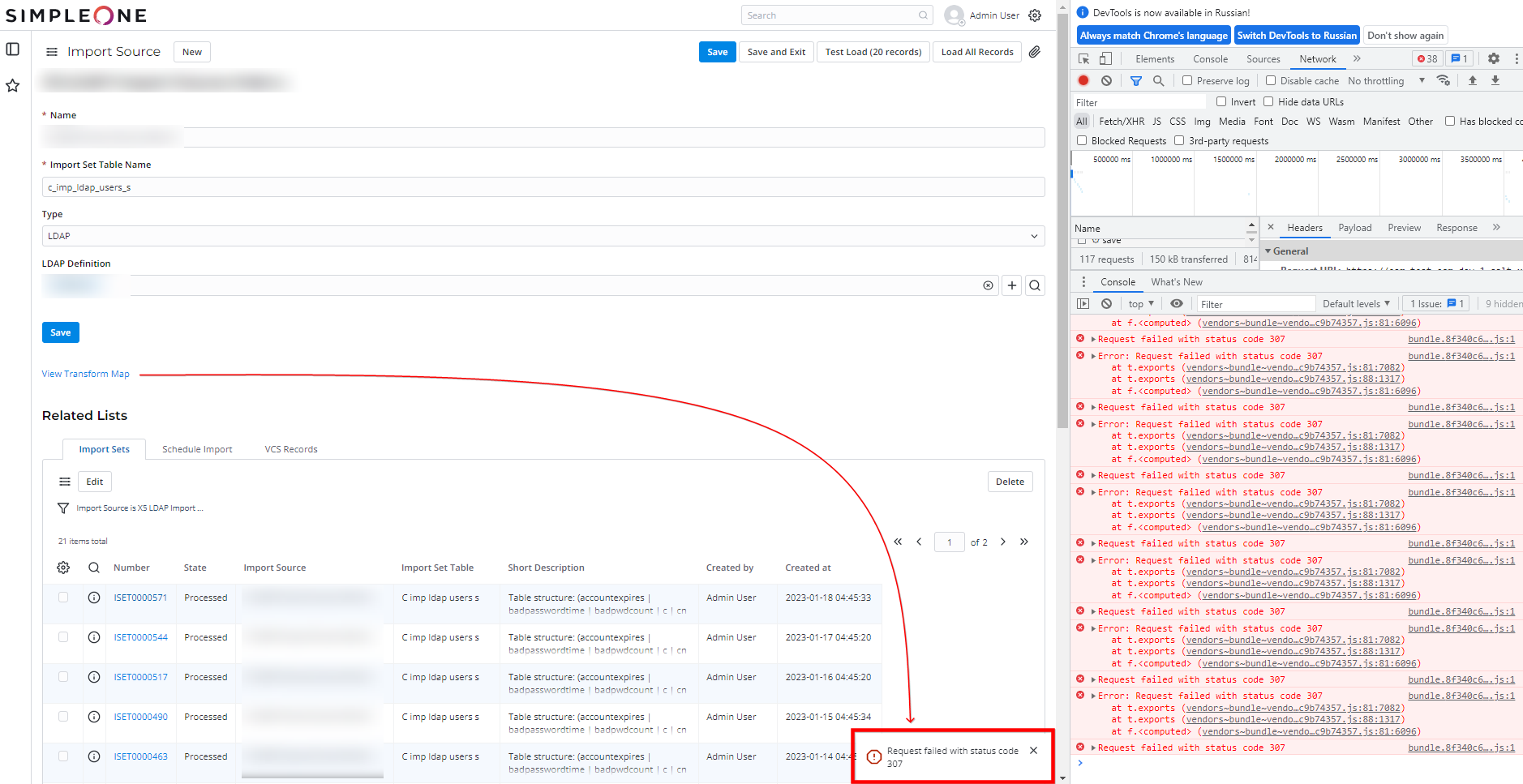Select checkbox for ISET0000544 row

(63, 637)
